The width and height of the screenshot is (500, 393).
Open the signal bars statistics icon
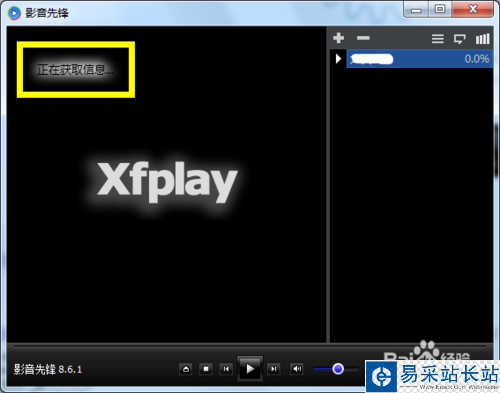pyautogui.click(x=483, y=39)
